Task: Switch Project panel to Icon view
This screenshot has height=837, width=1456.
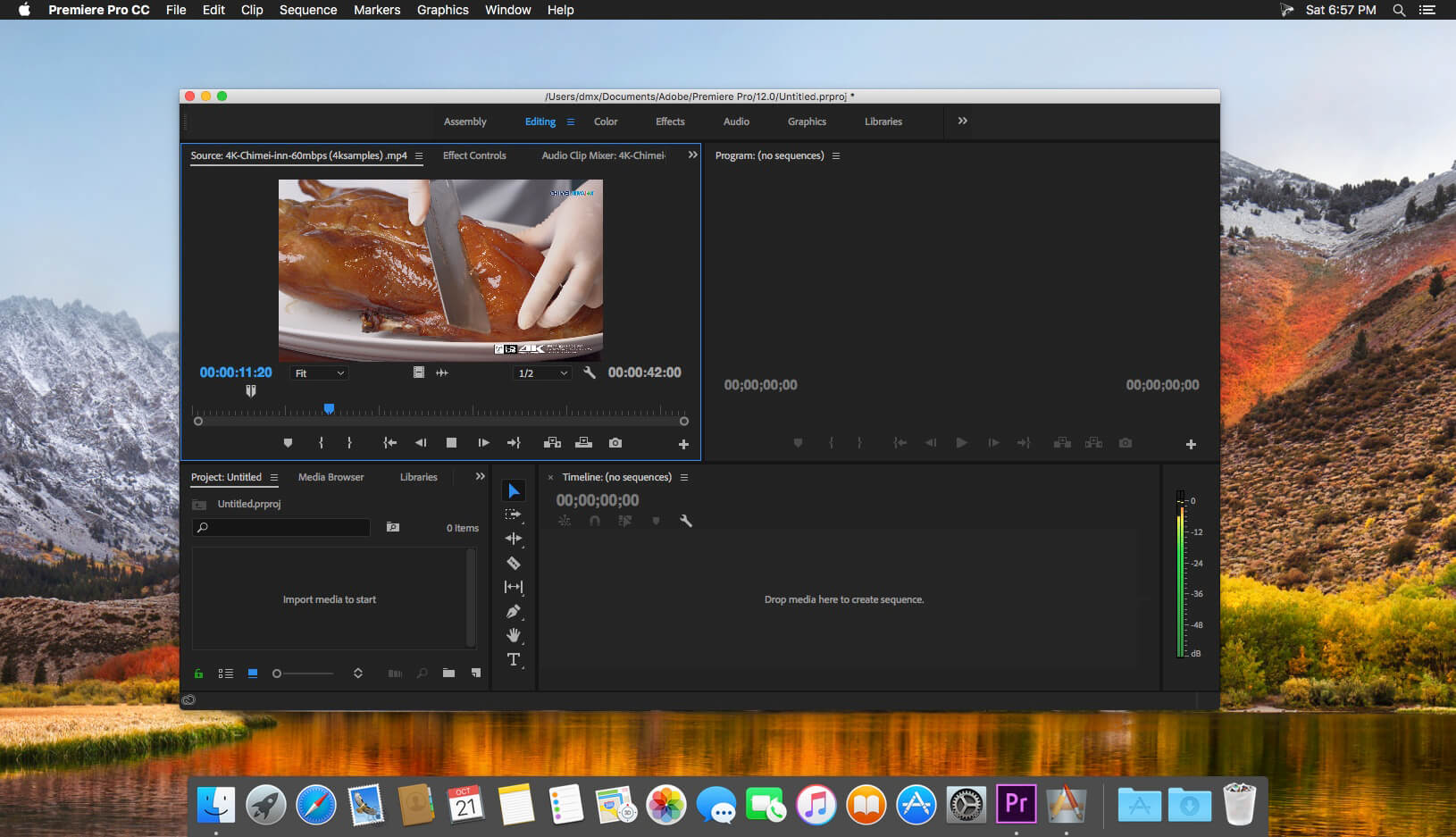Action: (x=253, y=674)
